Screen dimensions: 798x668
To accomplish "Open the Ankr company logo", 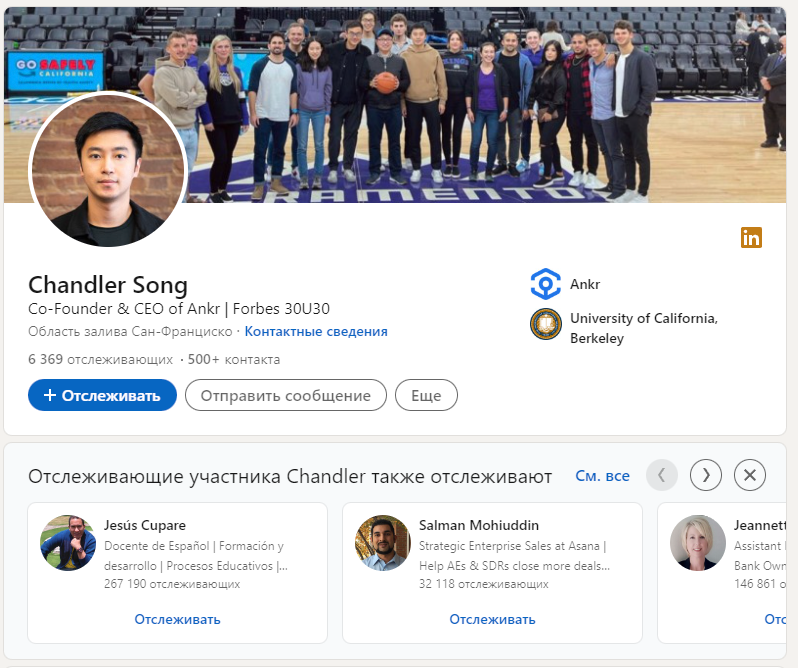I will click(546, 284).
